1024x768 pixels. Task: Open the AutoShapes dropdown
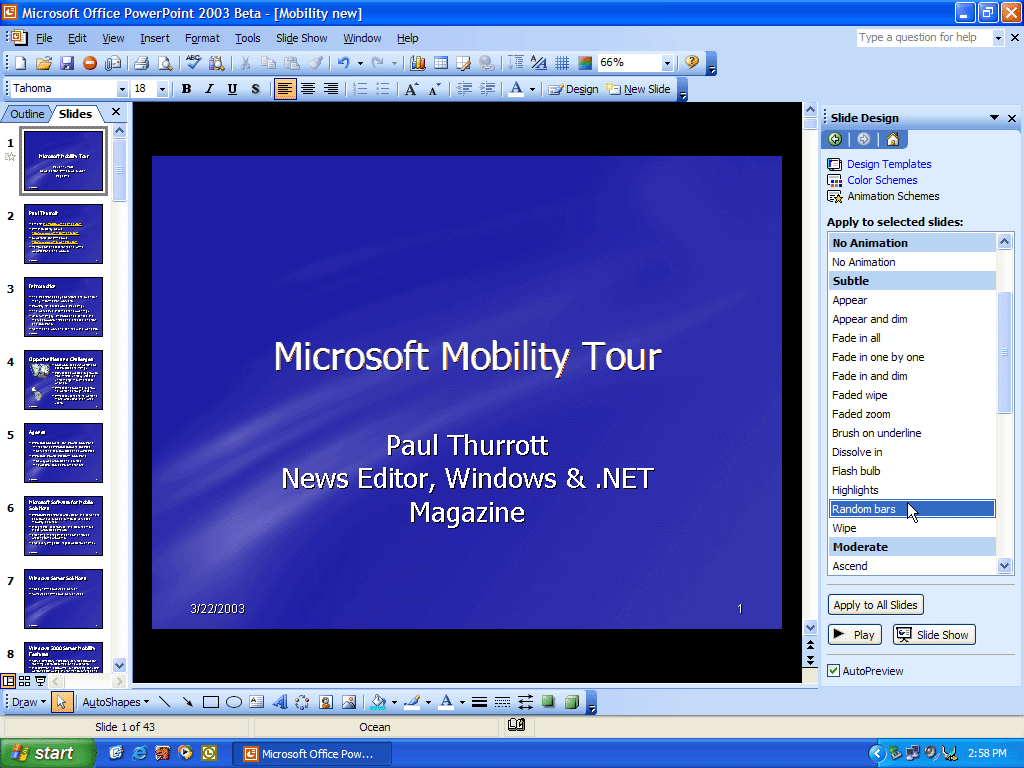click(116, 702)
